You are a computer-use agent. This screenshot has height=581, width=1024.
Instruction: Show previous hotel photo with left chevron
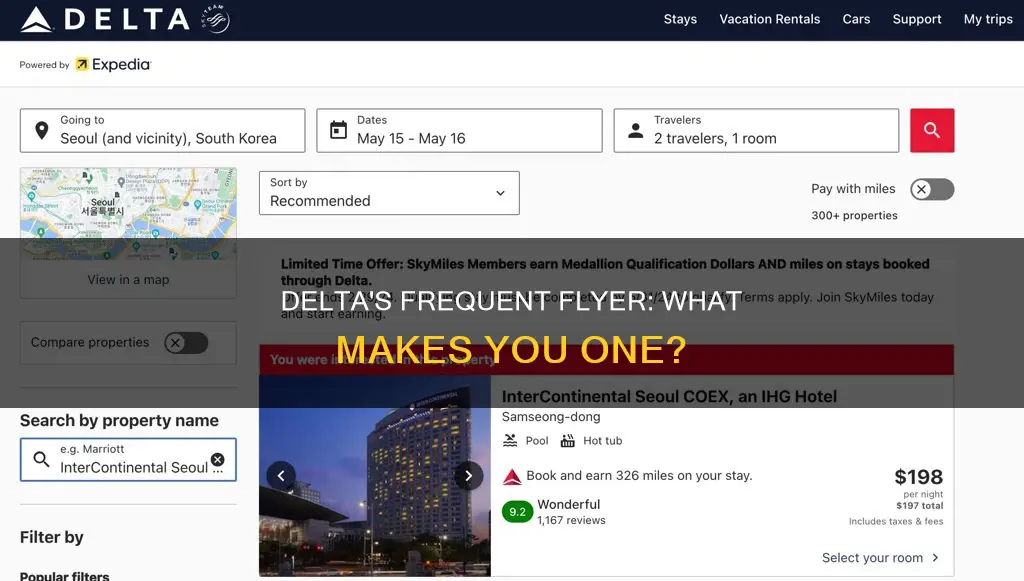click(x=281, y=475)
